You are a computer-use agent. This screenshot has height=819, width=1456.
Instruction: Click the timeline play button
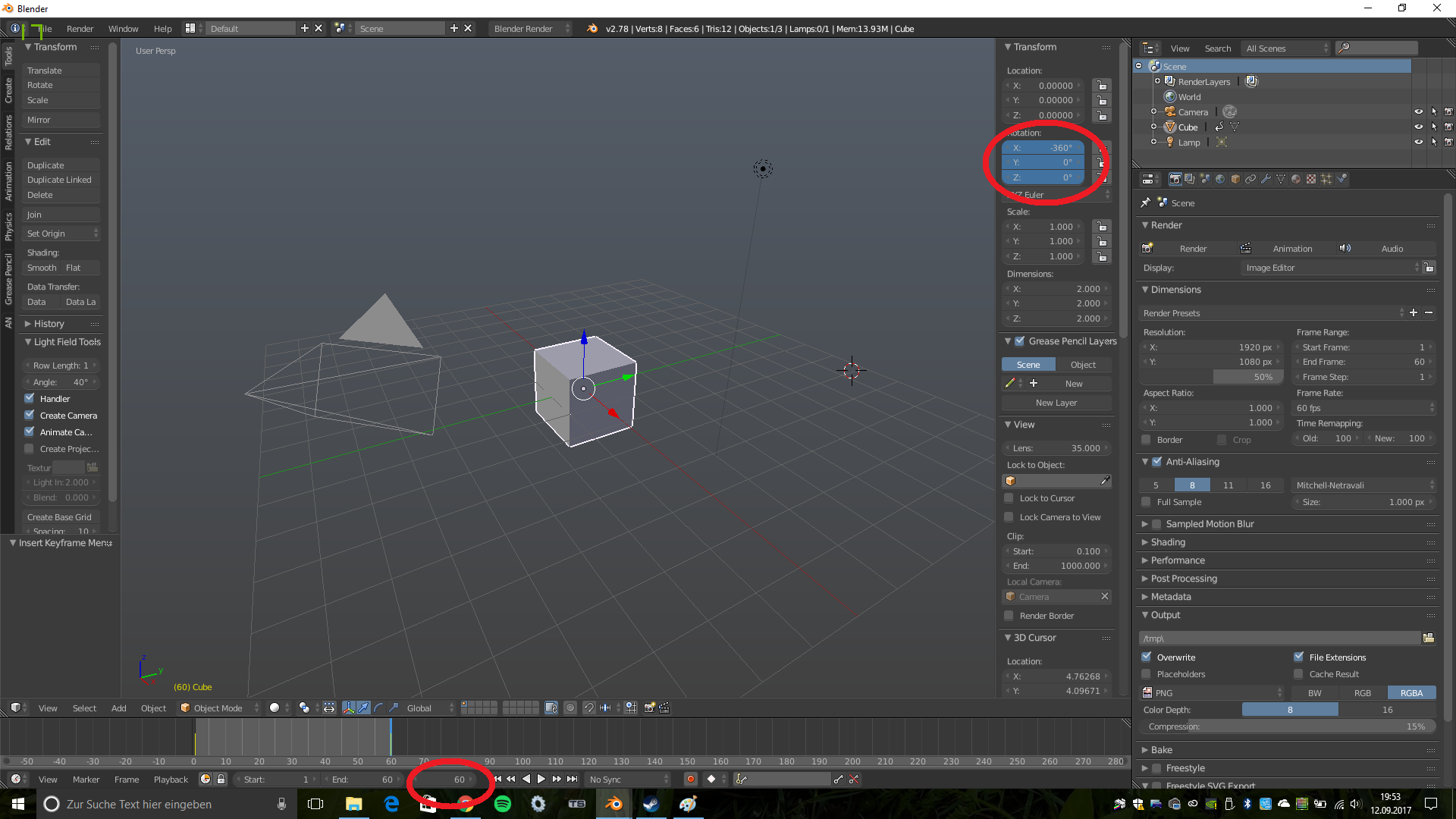point(541,779)
